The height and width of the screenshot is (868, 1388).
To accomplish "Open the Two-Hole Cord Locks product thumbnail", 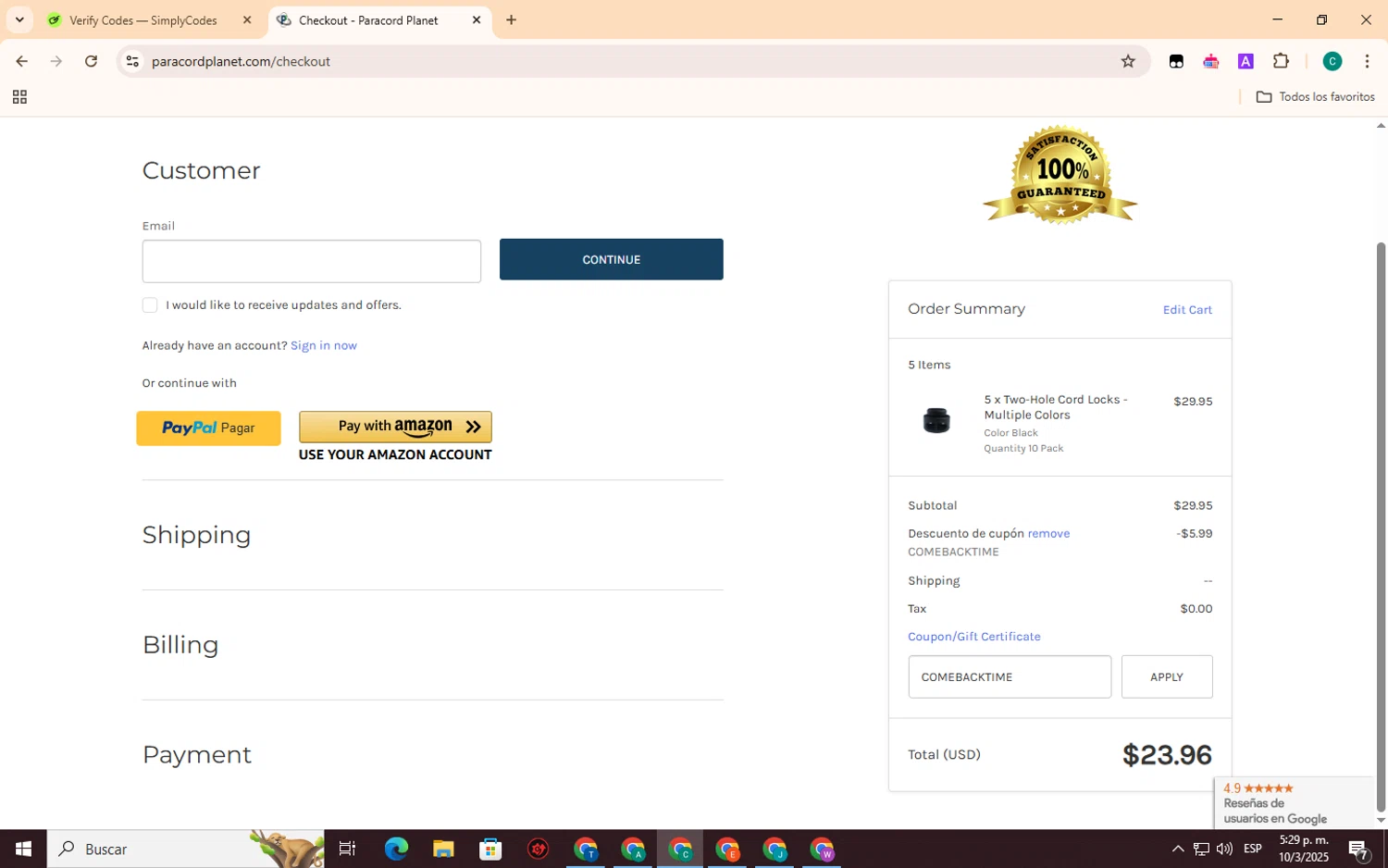I will (x=936, y=420).
